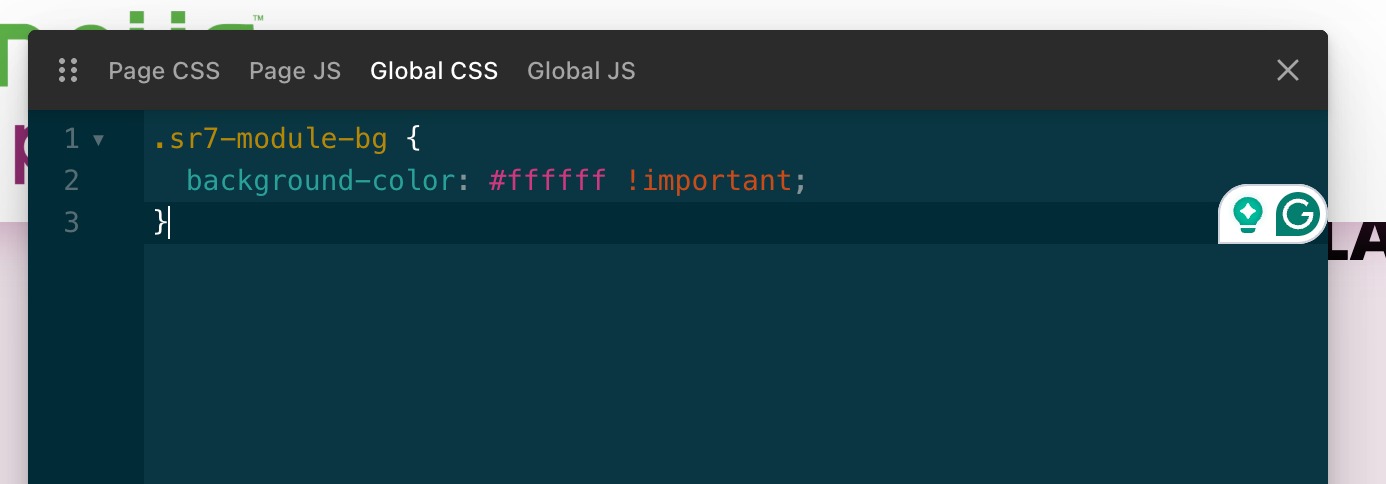The height and width of the screenshot is (484, 1386).
Task: Click the #ffffff color value
Action: (x=547, y=180)
